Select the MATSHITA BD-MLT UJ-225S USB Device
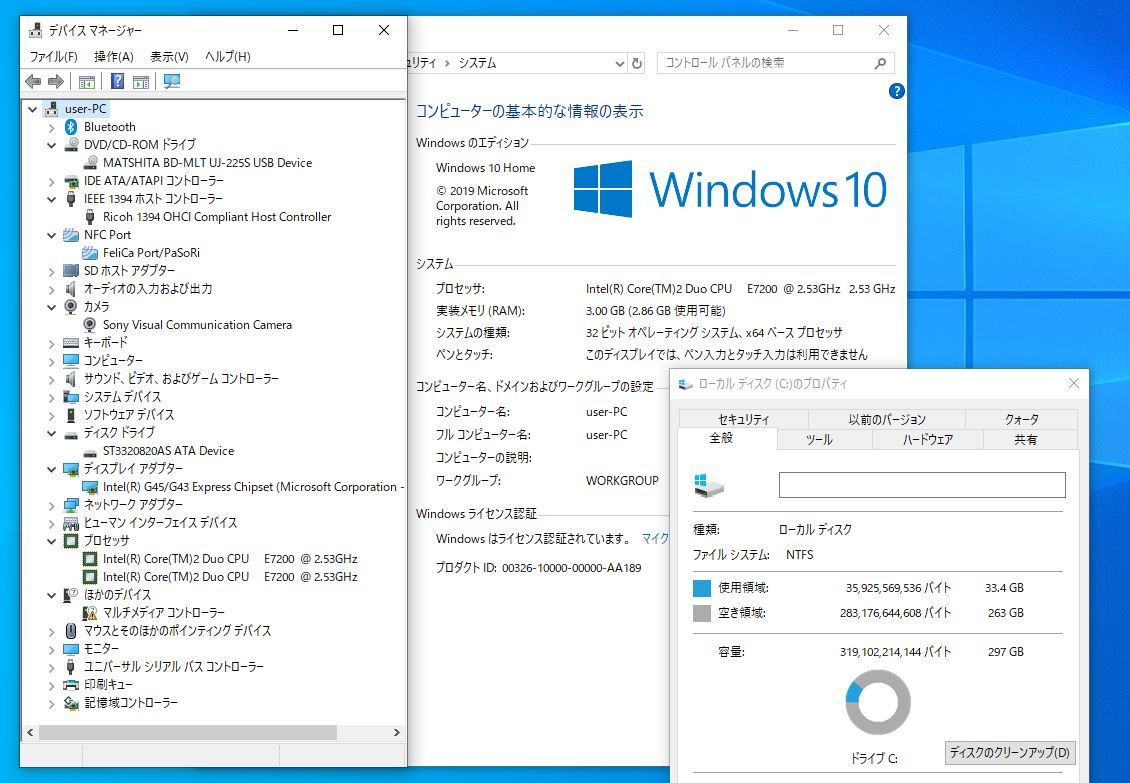 (207, 163)
